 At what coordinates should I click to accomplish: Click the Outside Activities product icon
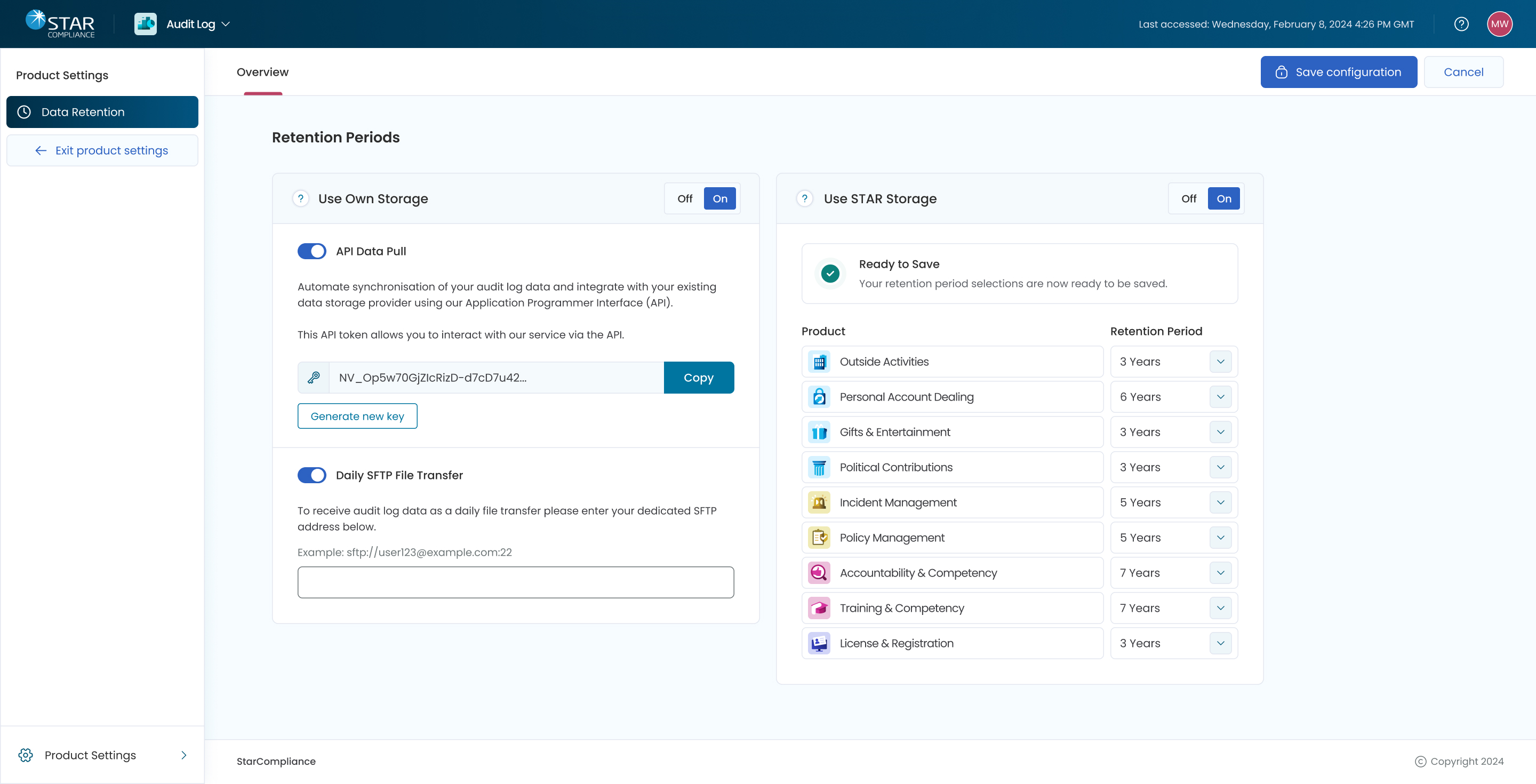point(819,362)
